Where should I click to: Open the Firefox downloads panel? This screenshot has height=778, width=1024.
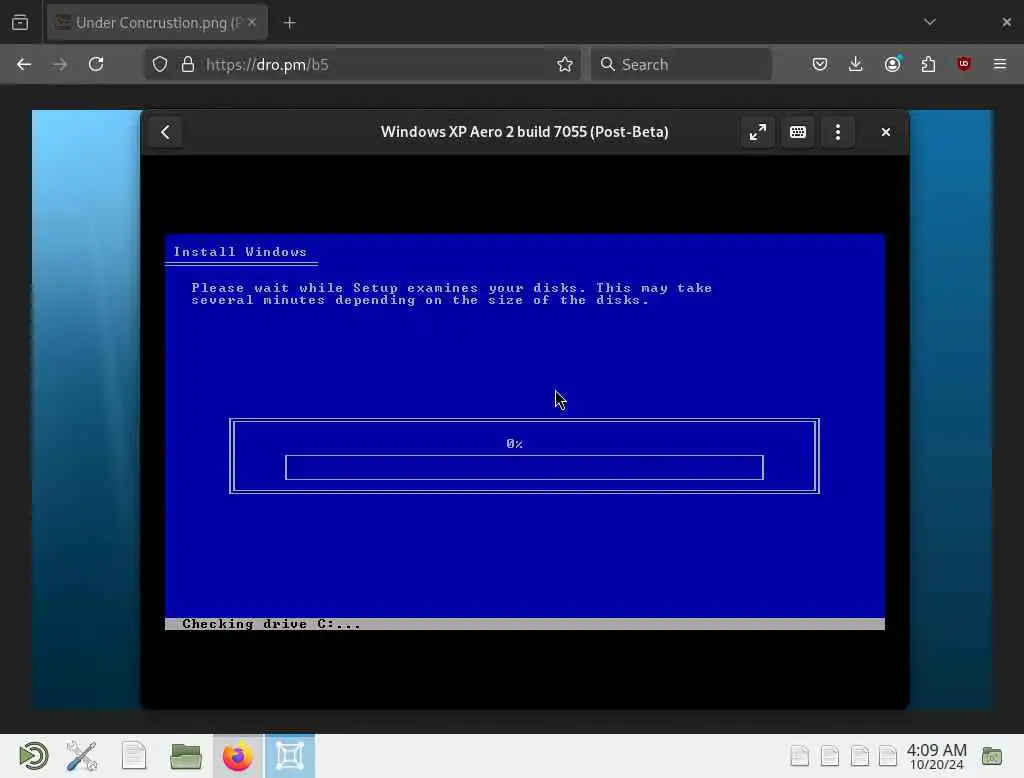click(856, 64)
